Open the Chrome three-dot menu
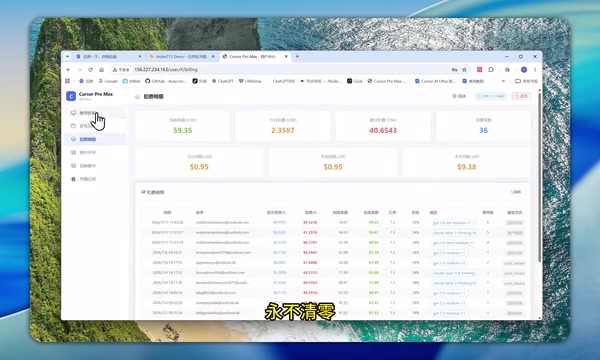 point(535,70)
